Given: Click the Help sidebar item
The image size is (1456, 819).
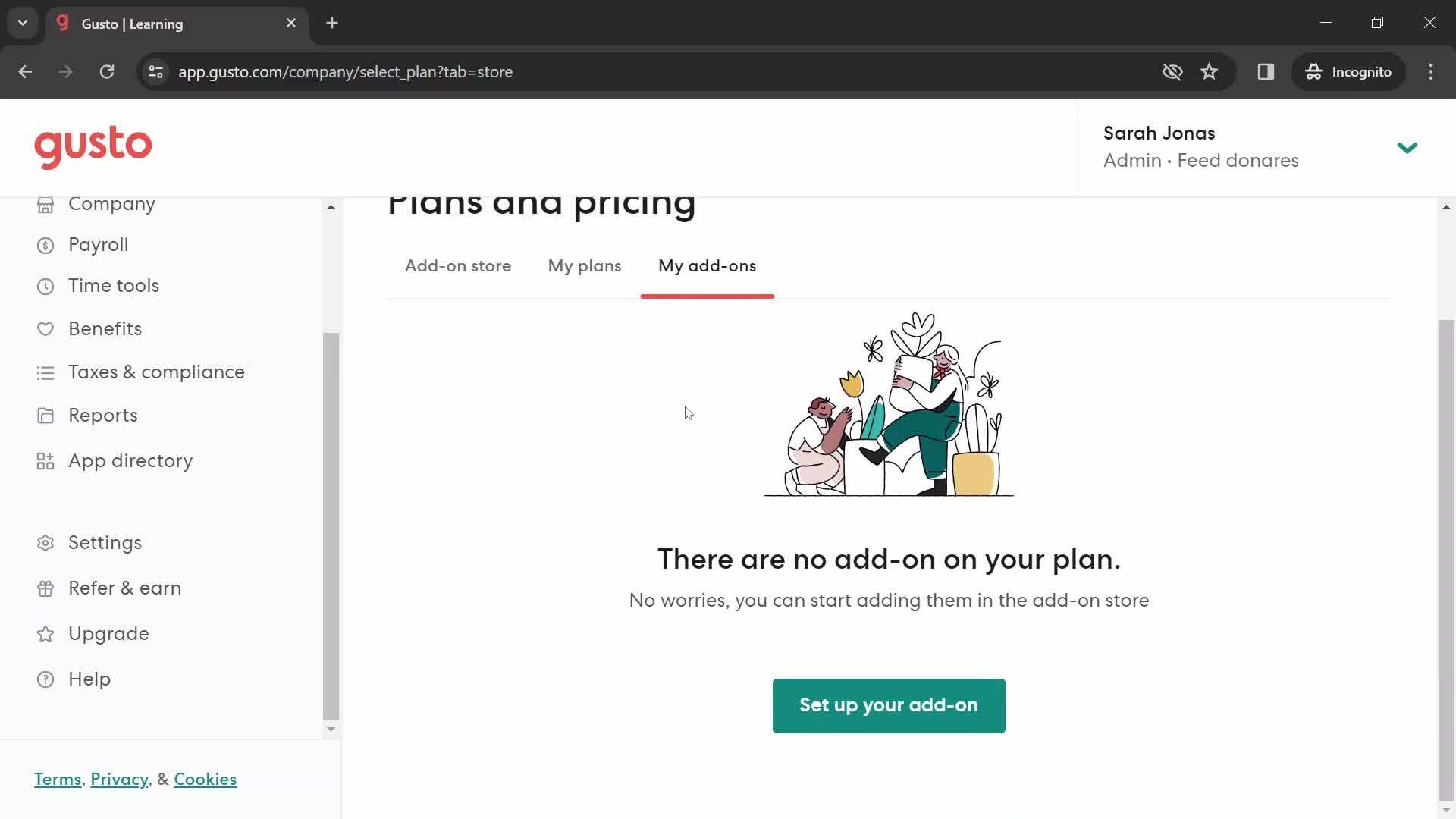Looking at the screenshot, I should (90, 679).
